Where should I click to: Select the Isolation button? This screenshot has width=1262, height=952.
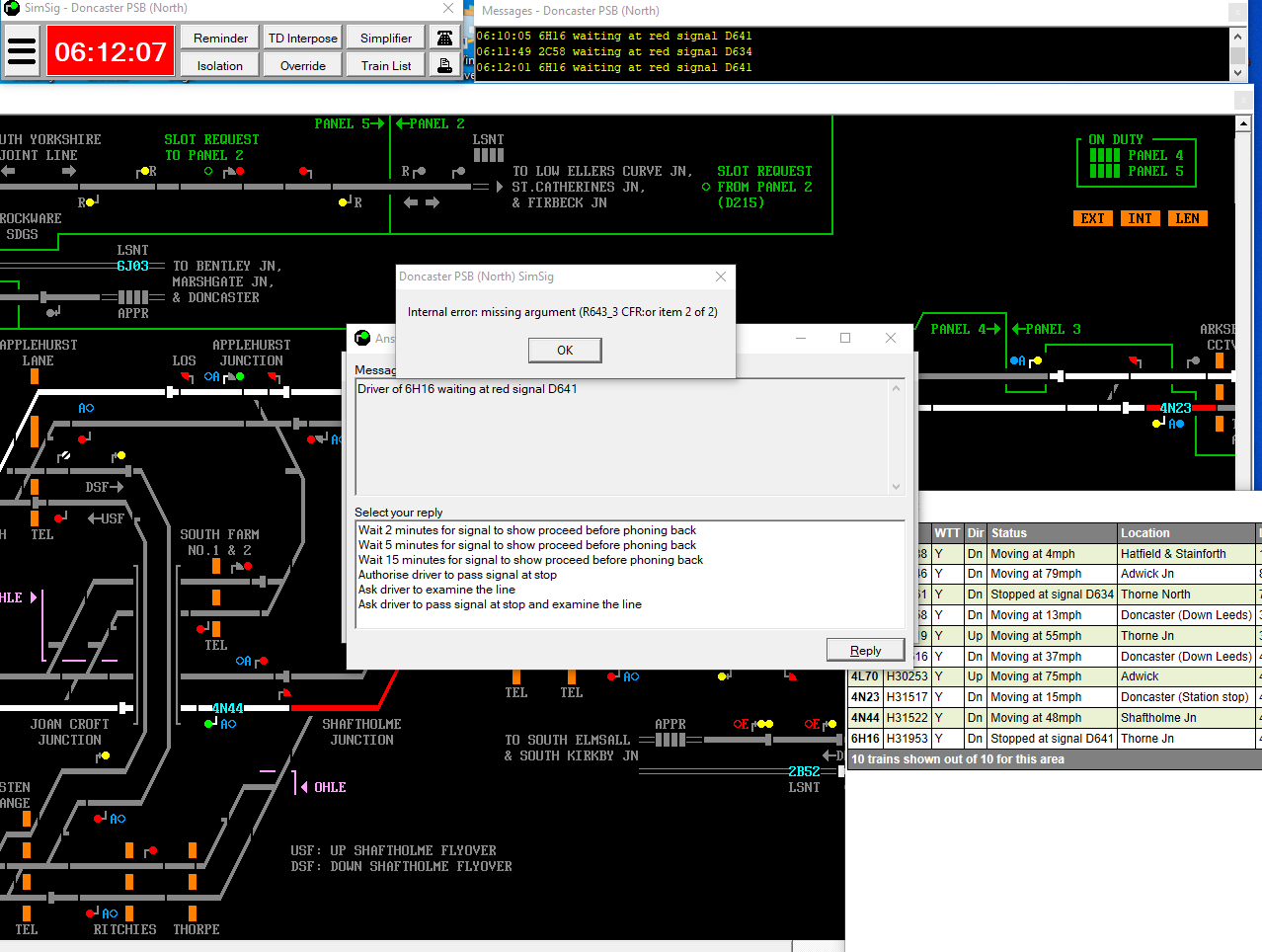pyautogui.click(x=220, y=65)
